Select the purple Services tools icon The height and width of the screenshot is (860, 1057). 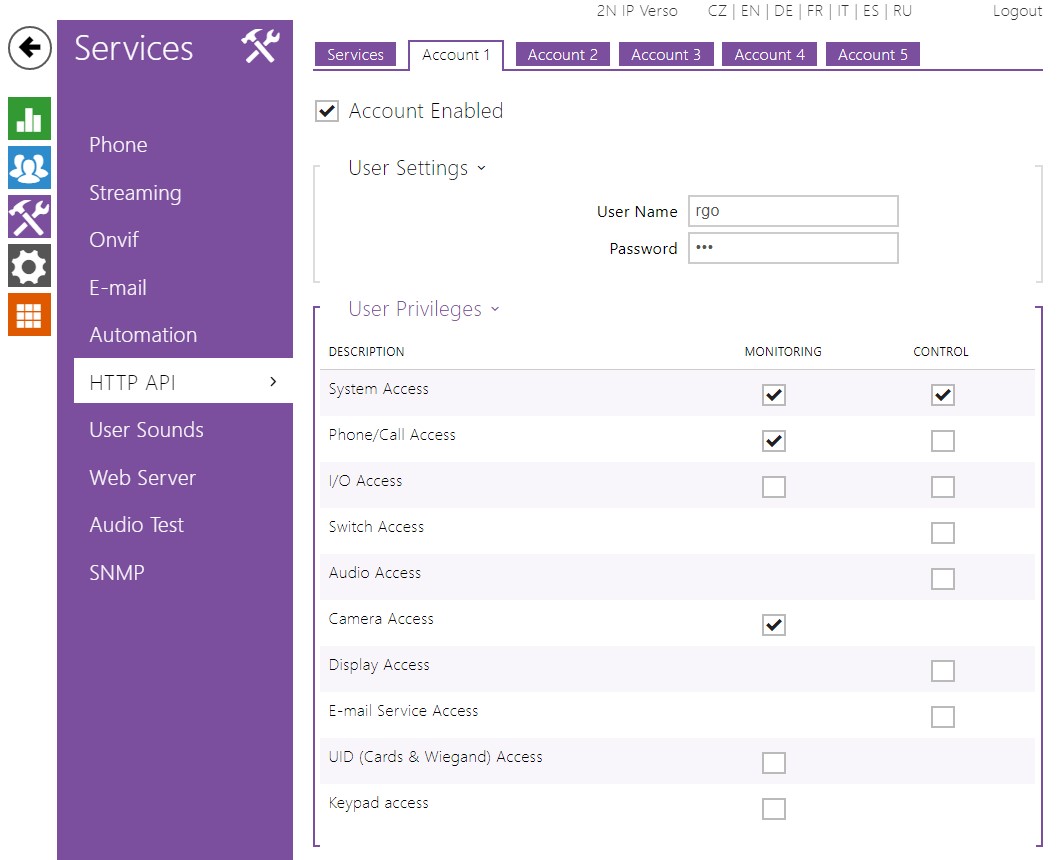[29, 217]
